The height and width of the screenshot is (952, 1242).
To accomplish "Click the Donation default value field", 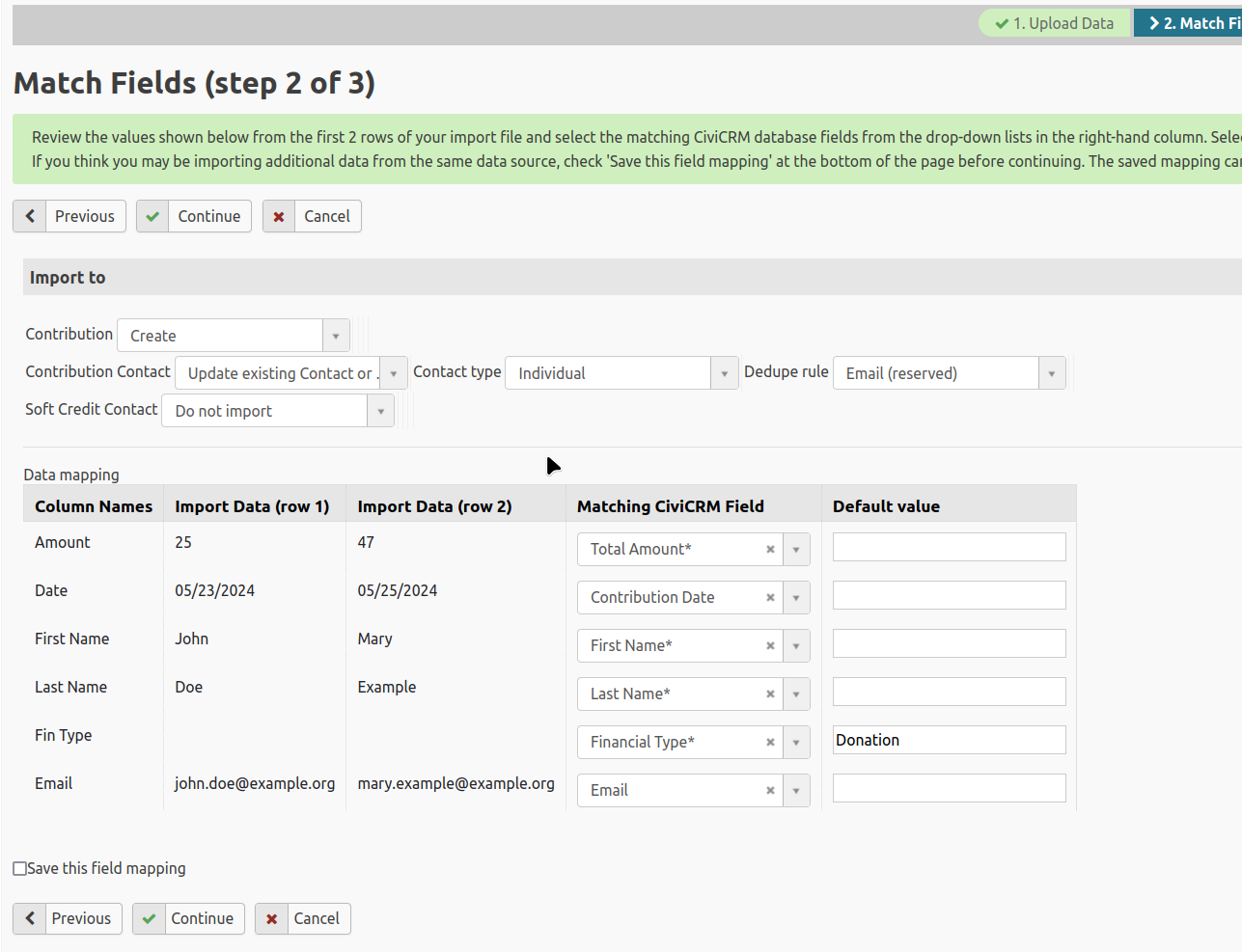I will (x=949, y=741).
